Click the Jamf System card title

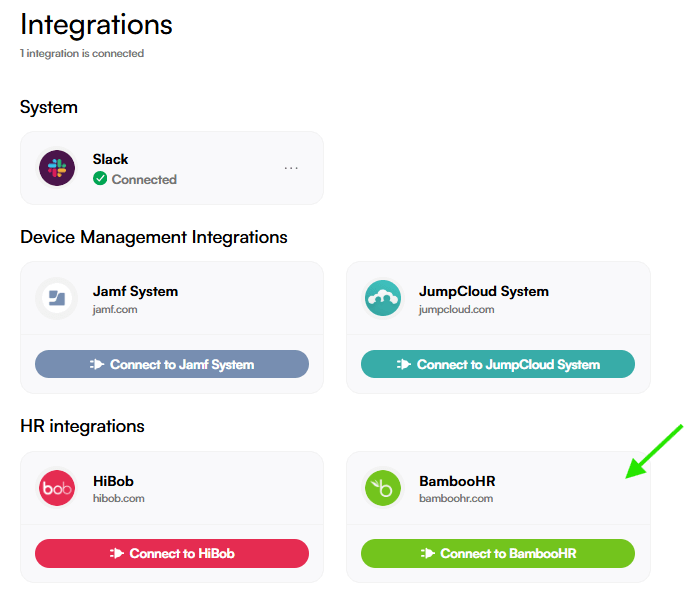(x=135, y=291)
